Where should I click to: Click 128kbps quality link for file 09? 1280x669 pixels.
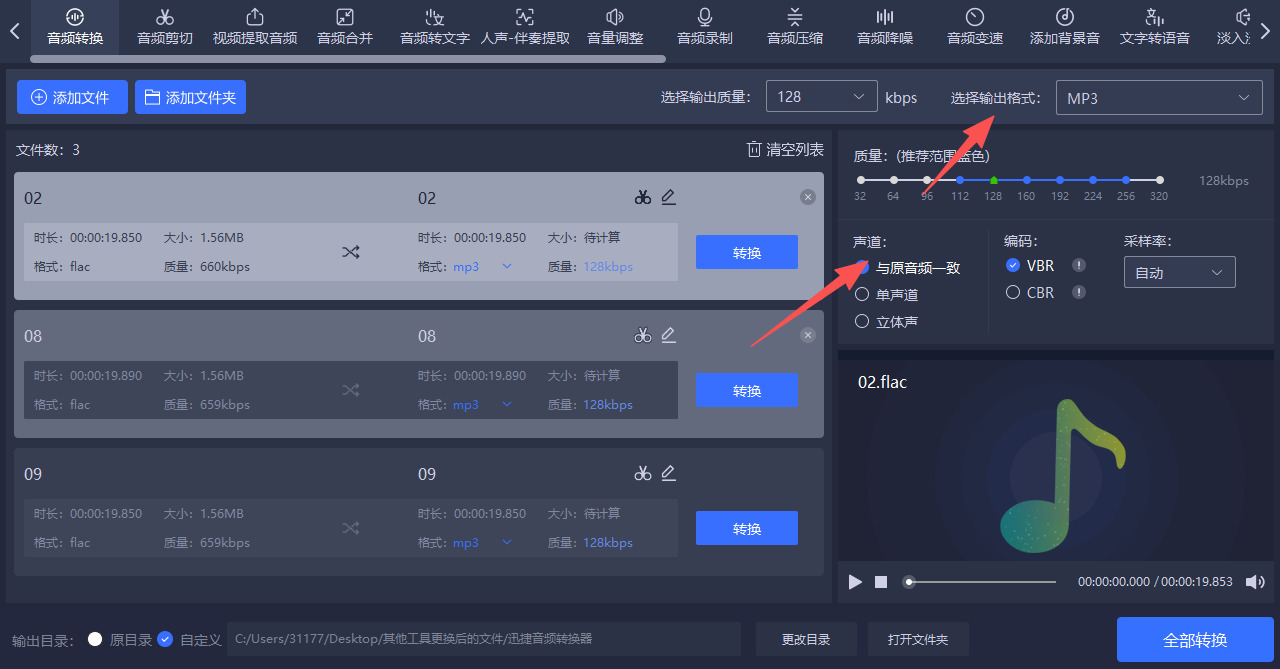[608, 543]
